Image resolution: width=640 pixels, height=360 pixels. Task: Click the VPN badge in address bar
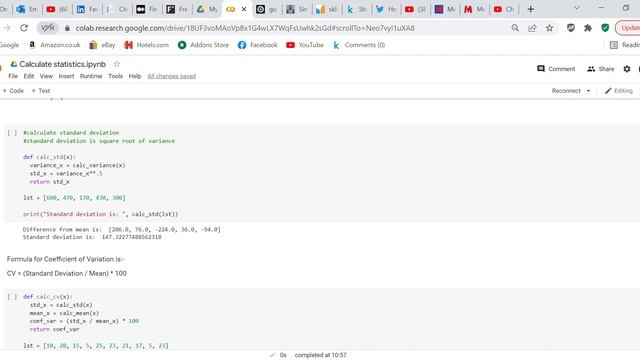tap(48, 28)
